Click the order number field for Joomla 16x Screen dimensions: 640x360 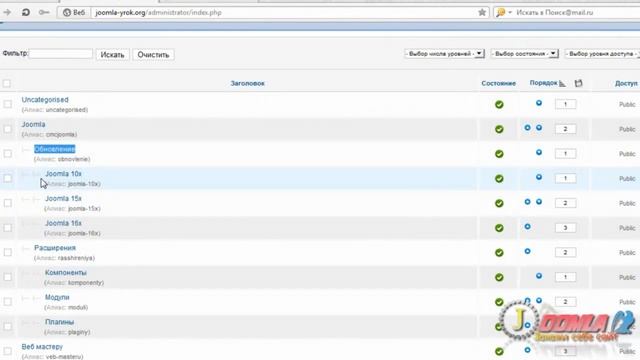click(565, 228)
